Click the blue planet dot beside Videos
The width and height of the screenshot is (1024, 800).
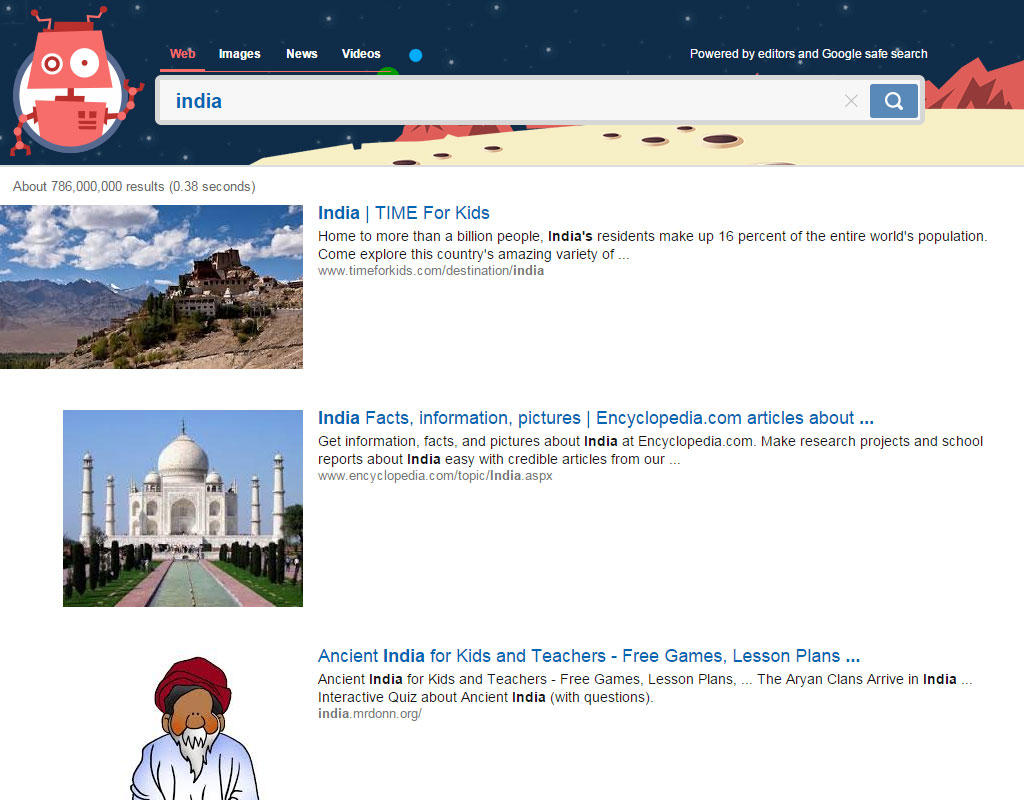point(415,56)
